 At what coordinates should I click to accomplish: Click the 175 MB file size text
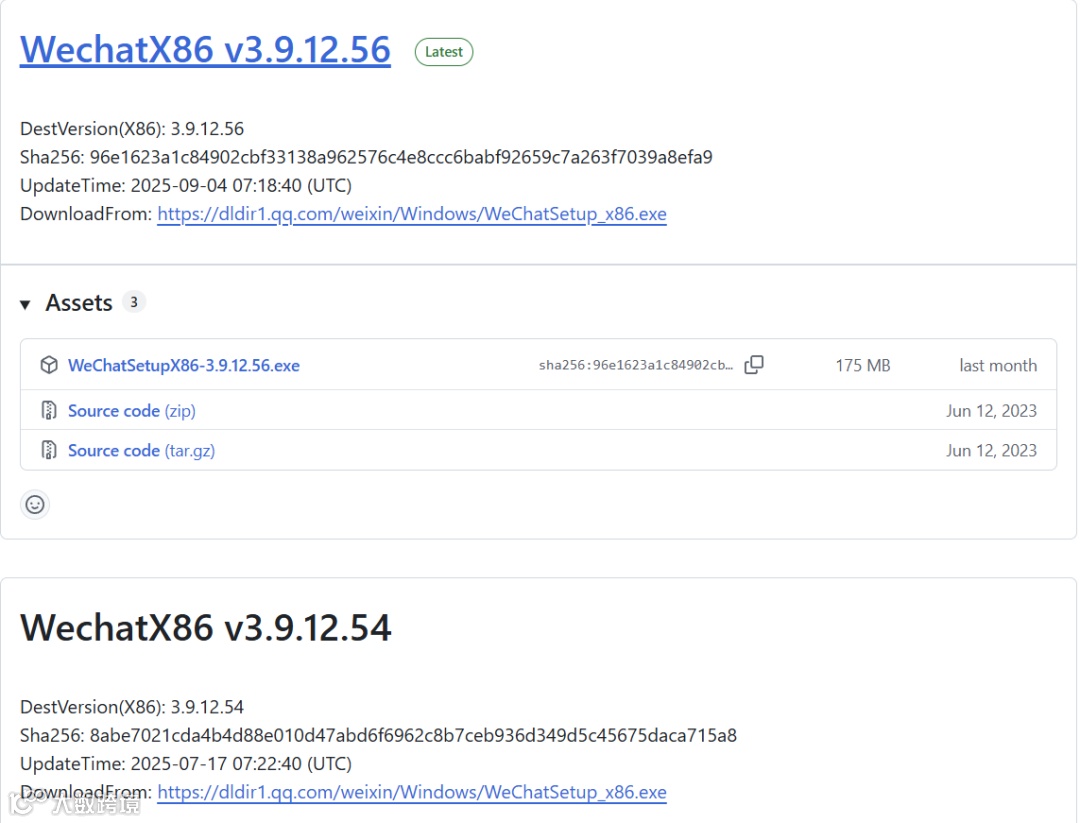click(x=863, y=365)
